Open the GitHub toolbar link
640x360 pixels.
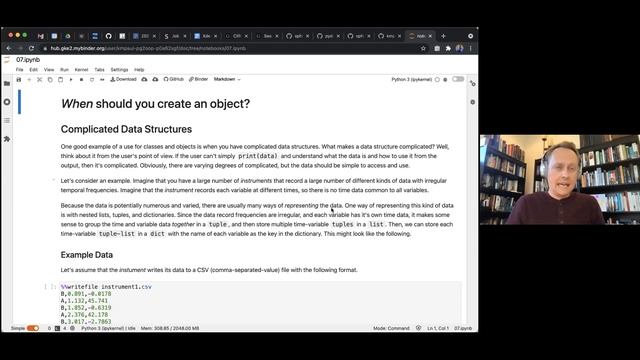[173, 79]
